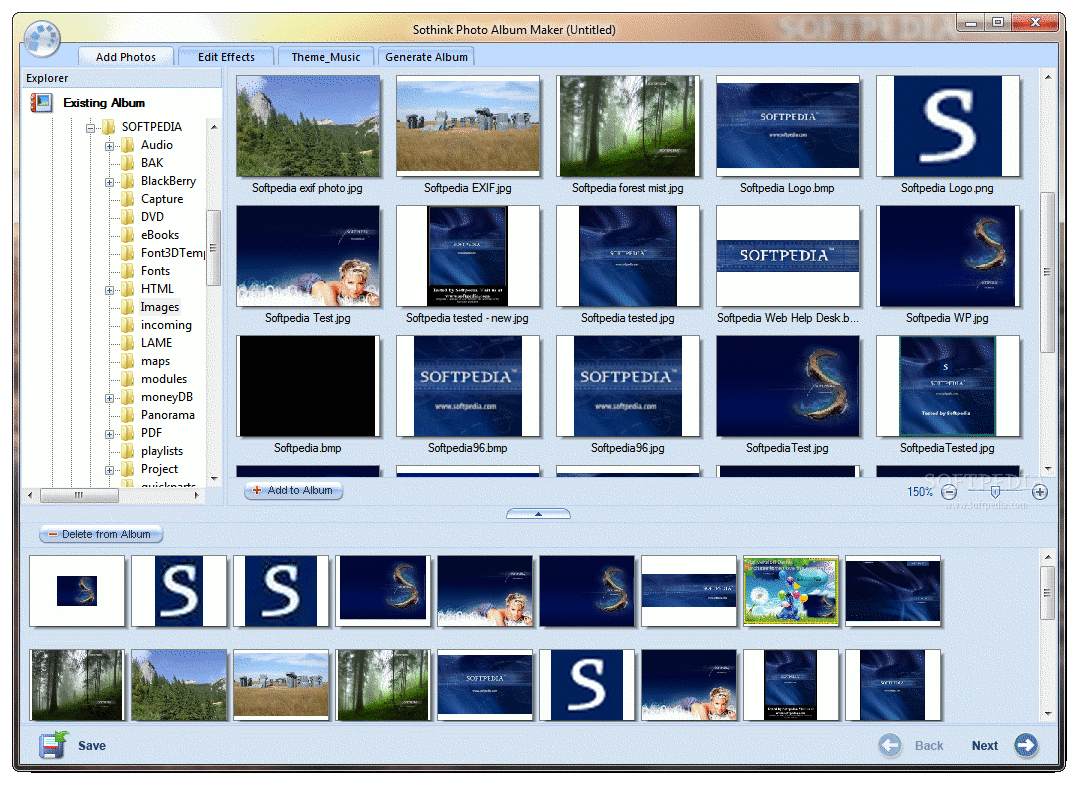Select the Capture folder
The width and height of the screenshot is (1086, 792).
(162, 199)
